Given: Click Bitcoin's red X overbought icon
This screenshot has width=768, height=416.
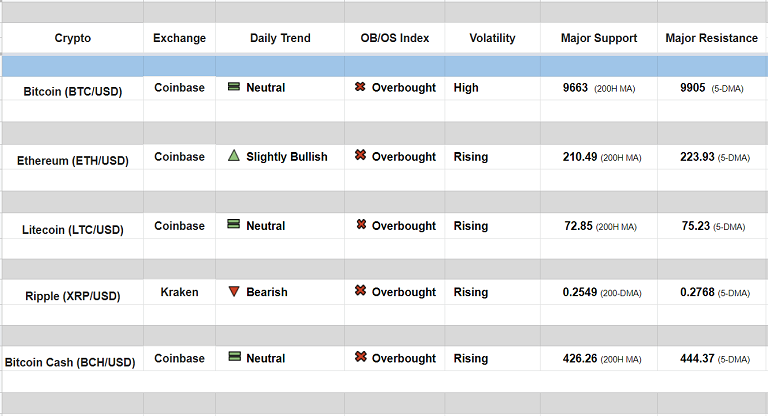Looking at the screenshot, I should (360, 88).
